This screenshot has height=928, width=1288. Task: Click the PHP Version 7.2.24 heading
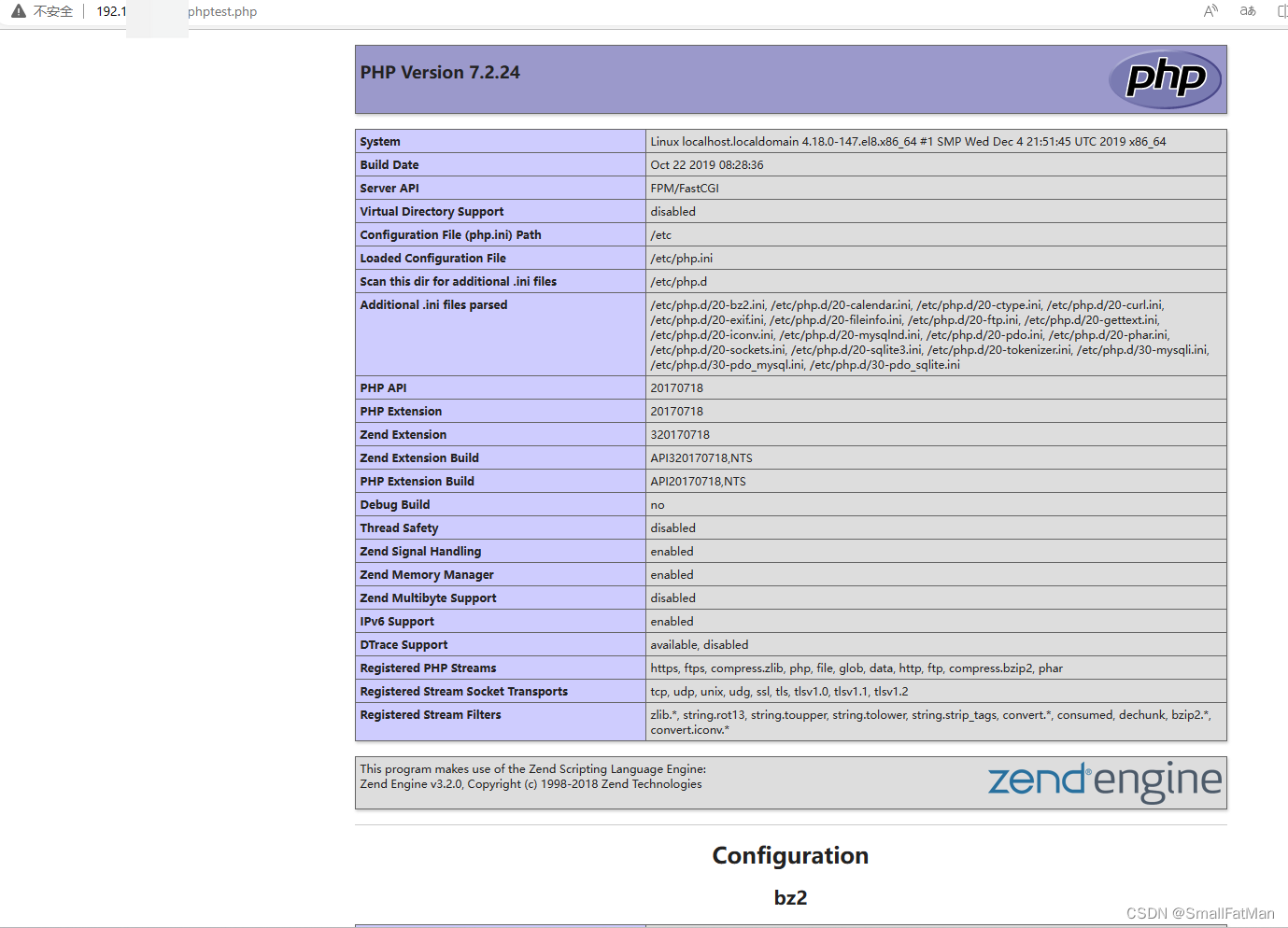pos(440,72)
